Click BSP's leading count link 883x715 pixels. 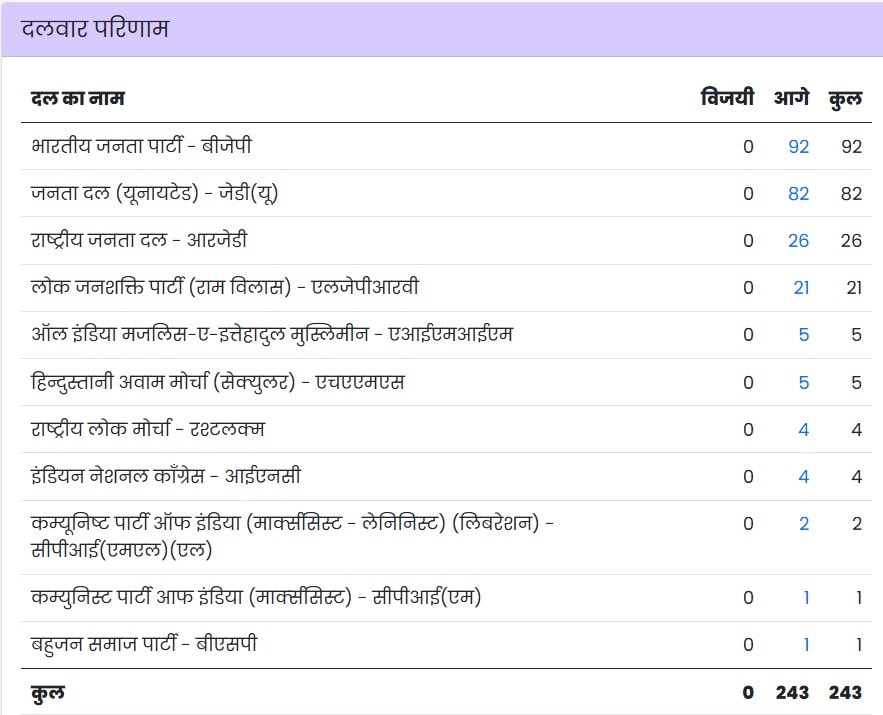coord(806,645)
